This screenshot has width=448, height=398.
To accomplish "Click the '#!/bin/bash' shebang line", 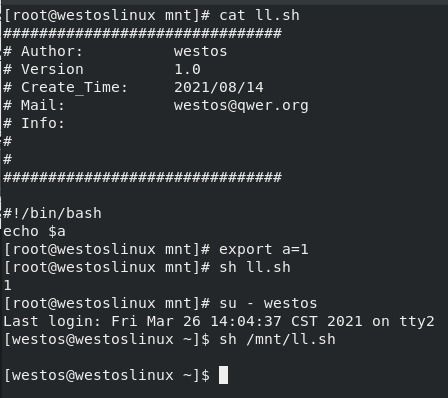I will 52,213.
